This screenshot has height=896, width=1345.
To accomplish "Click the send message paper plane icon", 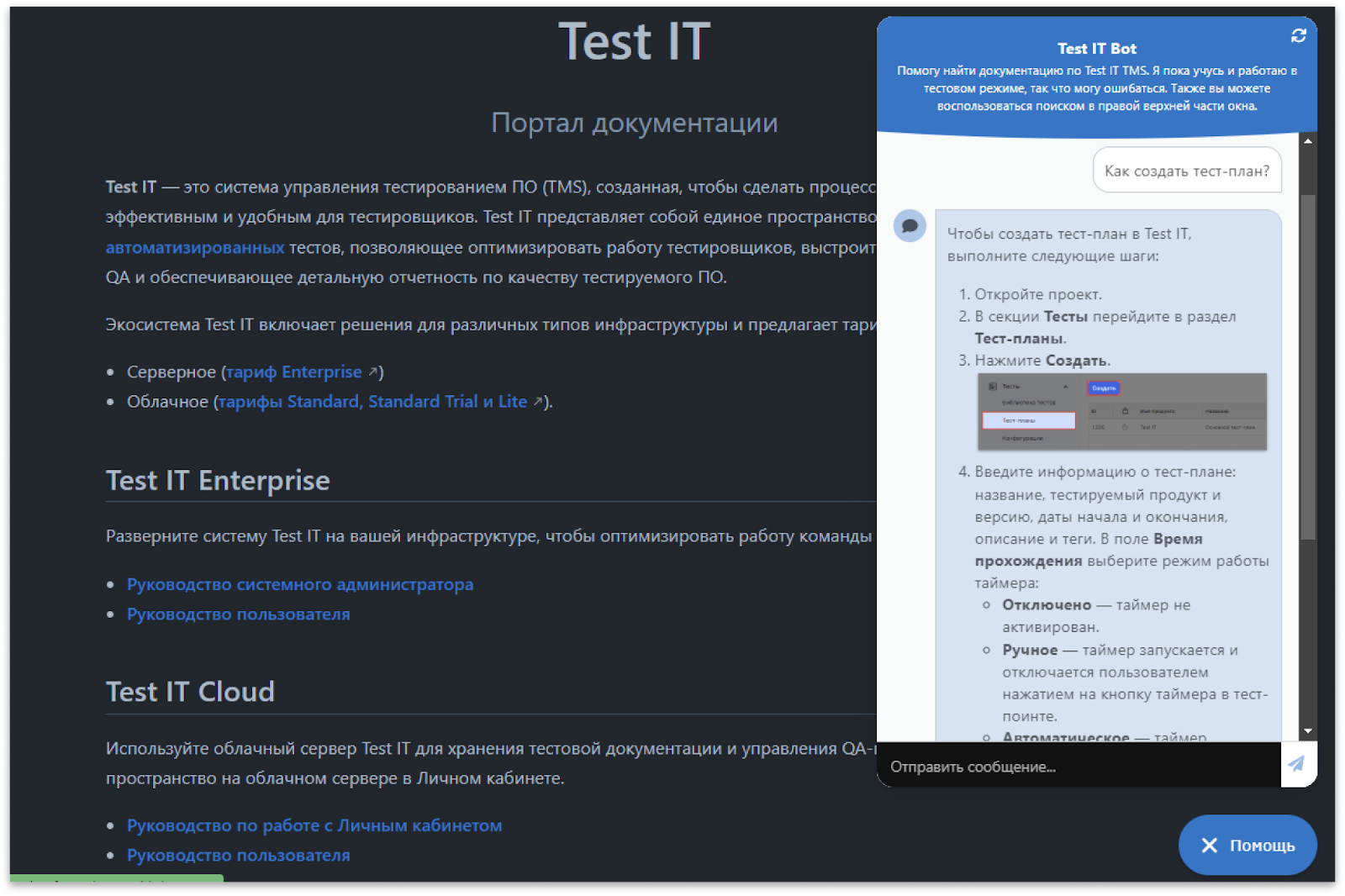I will pyautogui.click(x=1296, y=764).
